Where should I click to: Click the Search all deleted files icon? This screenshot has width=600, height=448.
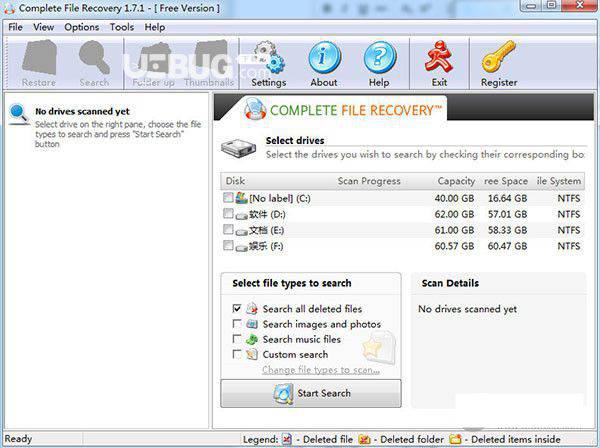coord(252,308)
